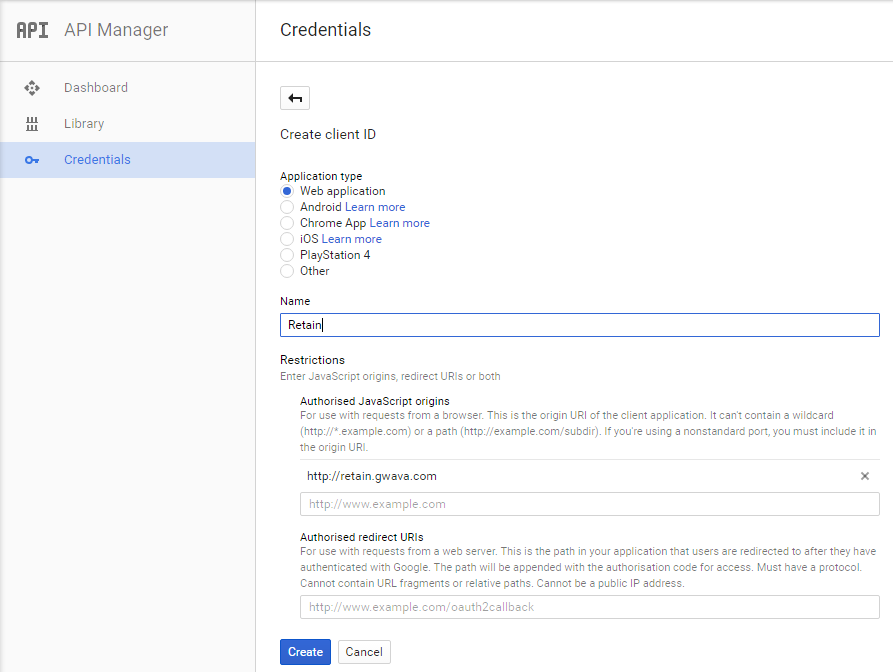This screenshot has height=672, width=893.
Task: Click the back arrow above Create client ID
Action: tap(294, 97)
